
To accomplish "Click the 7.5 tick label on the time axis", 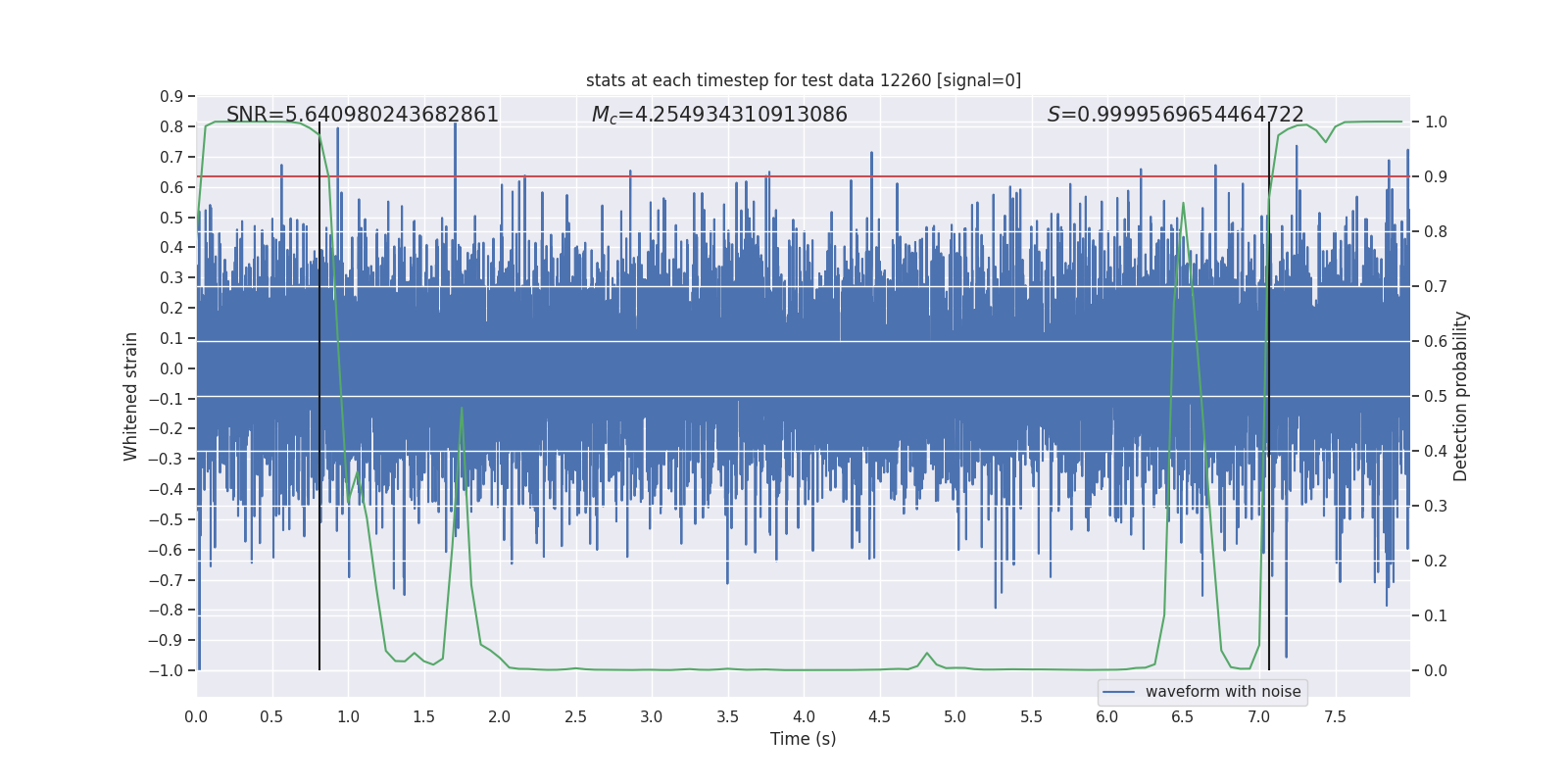I will coord(1335,716).
